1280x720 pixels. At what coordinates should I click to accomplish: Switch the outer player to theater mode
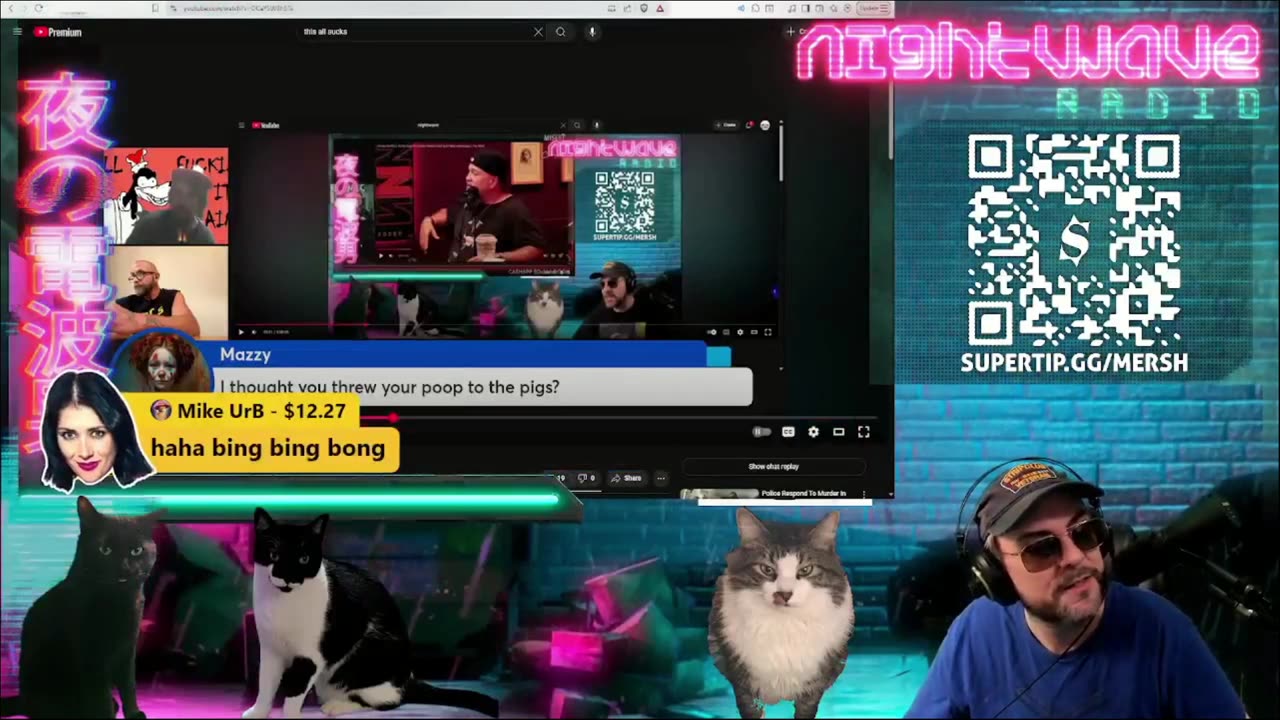[839, 432]
